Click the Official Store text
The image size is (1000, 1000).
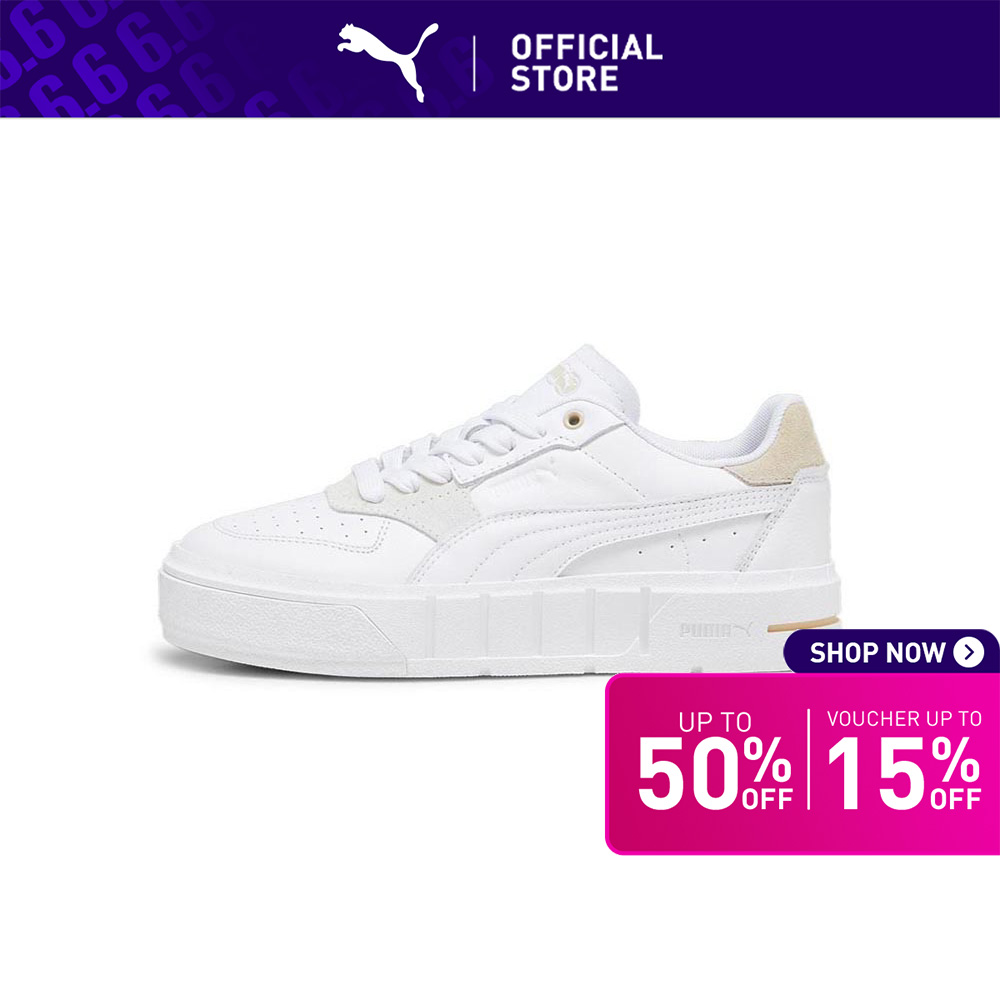(587, 63)
